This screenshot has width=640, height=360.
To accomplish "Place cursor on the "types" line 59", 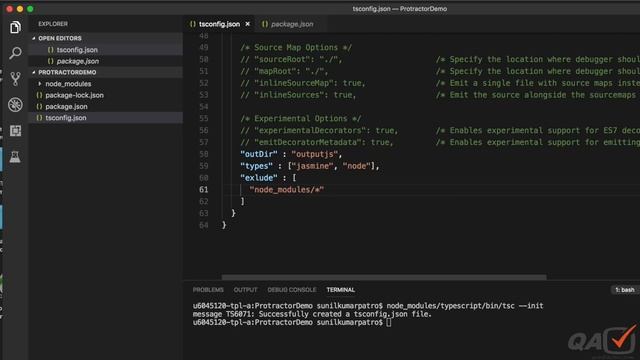I will 309,166.
